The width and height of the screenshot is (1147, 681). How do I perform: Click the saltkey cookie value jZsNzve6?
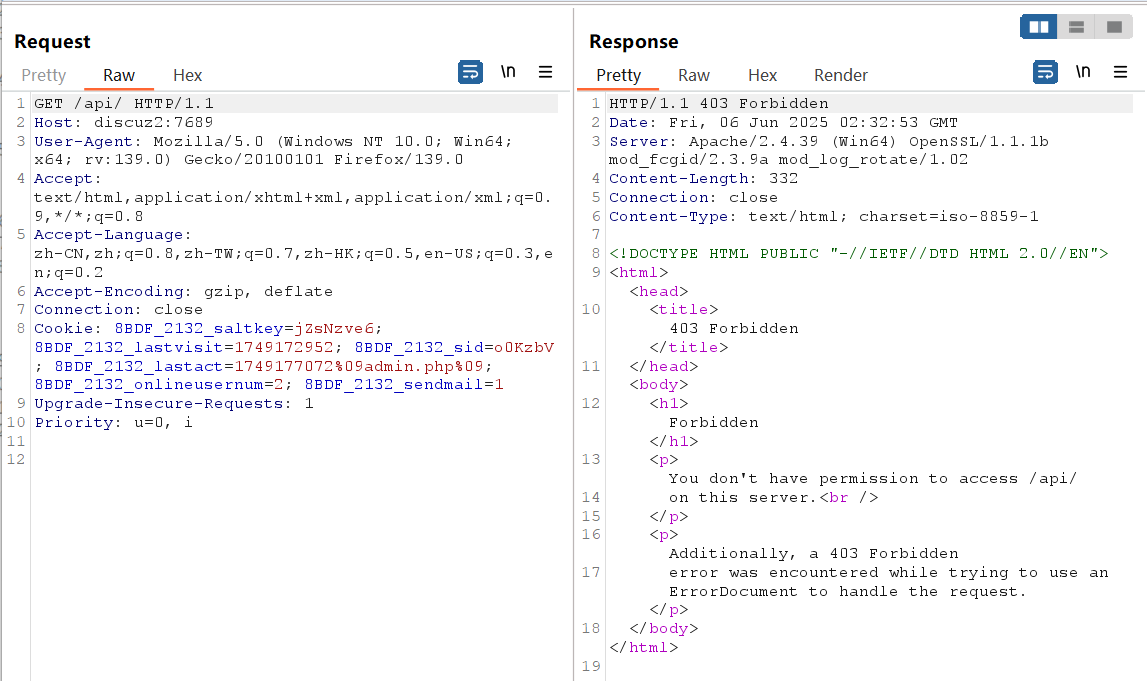click(334, 328)
